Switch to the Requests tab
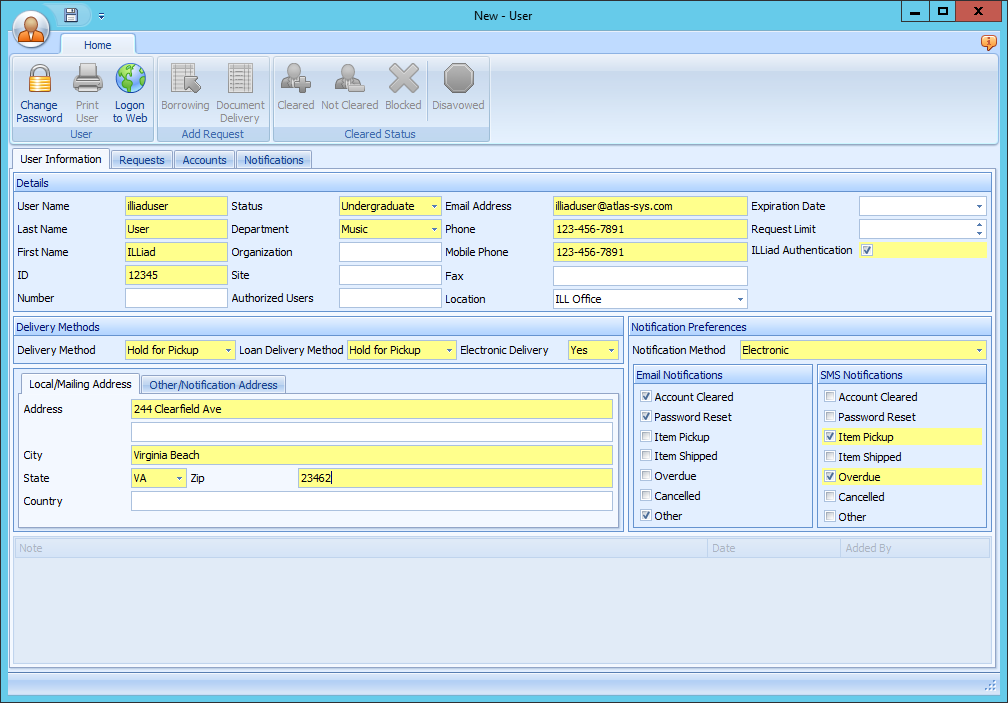This screenshot has height=703, width=1008. pos(141,159)
